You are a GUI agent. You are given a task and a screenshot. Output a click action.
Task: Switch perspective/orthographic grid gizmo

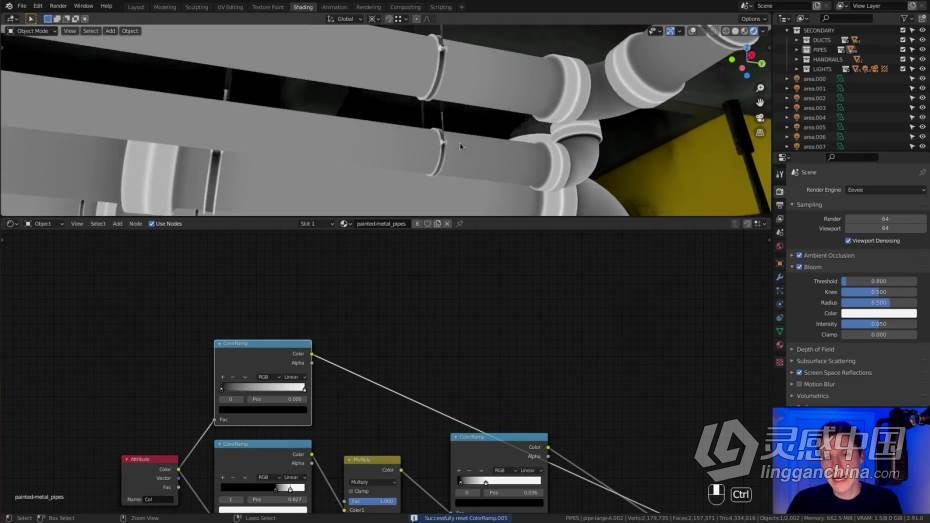[x=760, y=132]
